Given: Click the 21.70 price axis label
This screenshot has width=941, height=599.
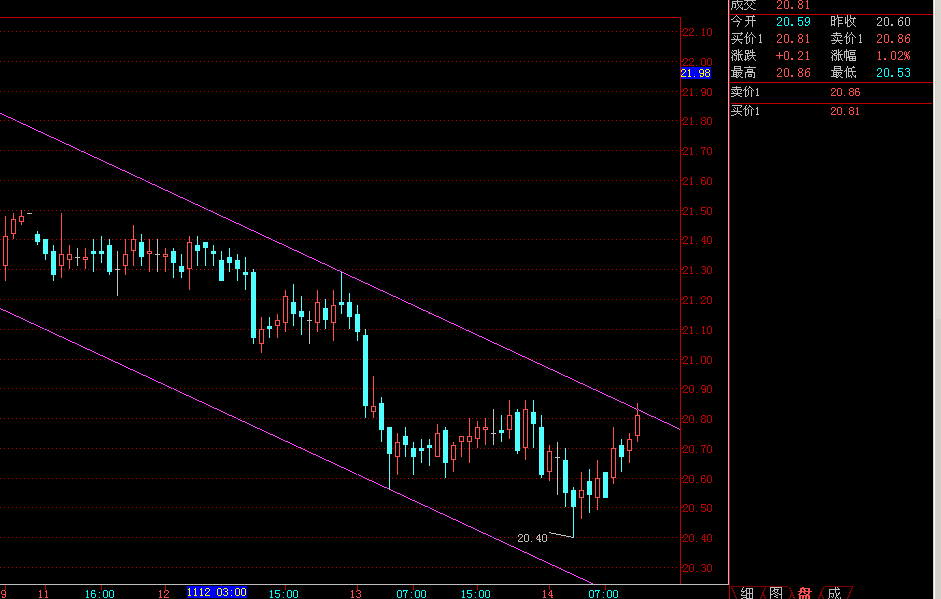Looking at the screenshot, I should tap(697, 151).
